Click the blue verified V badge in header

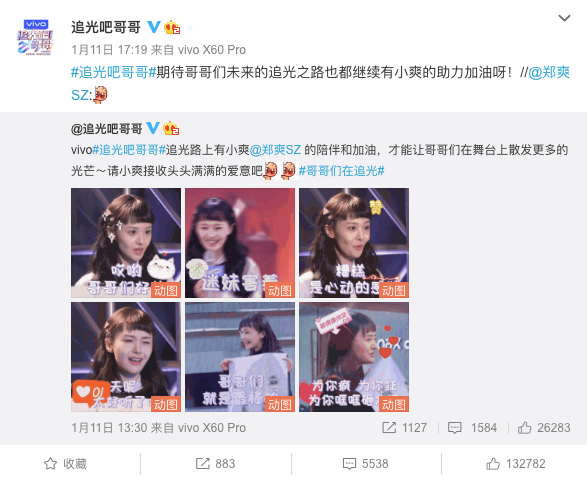(x=153, y=27)
